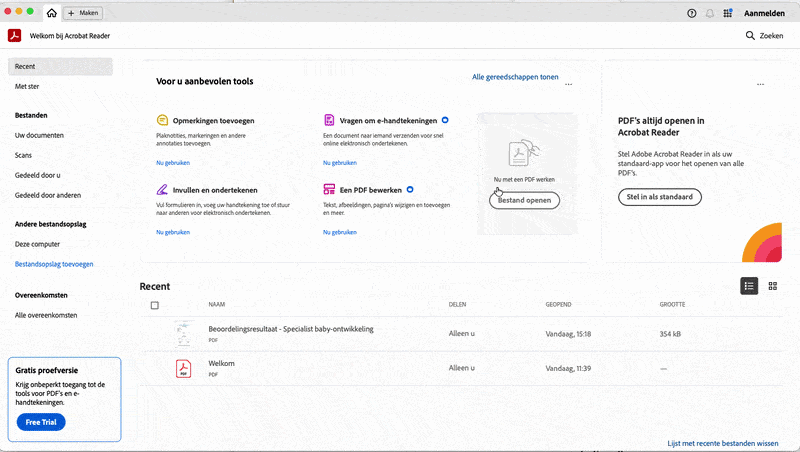
Task: Click the Maken create button
Action: (x=83, y=13)
